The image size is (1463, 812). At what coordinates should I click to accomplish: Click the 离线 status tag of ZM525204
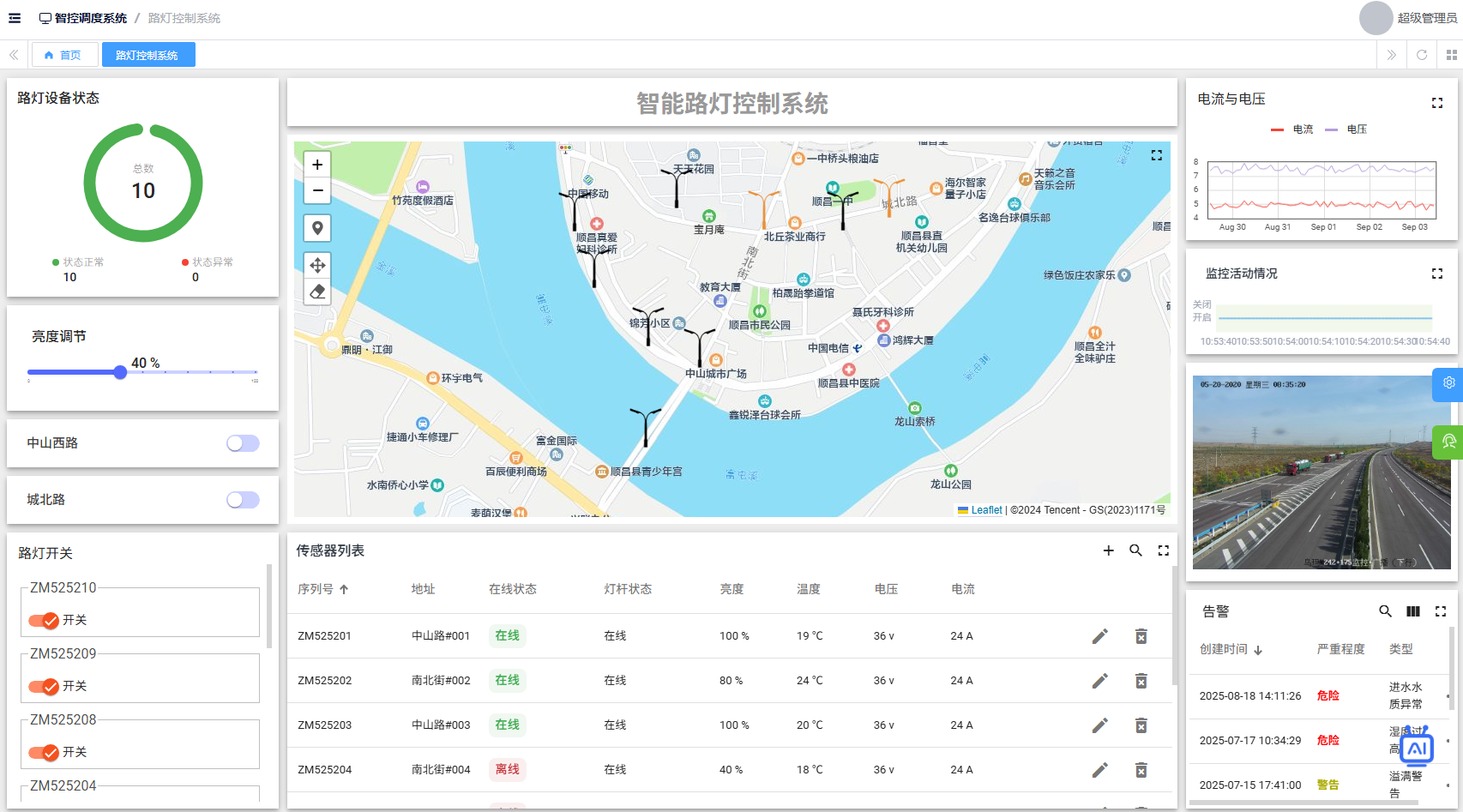507,770
